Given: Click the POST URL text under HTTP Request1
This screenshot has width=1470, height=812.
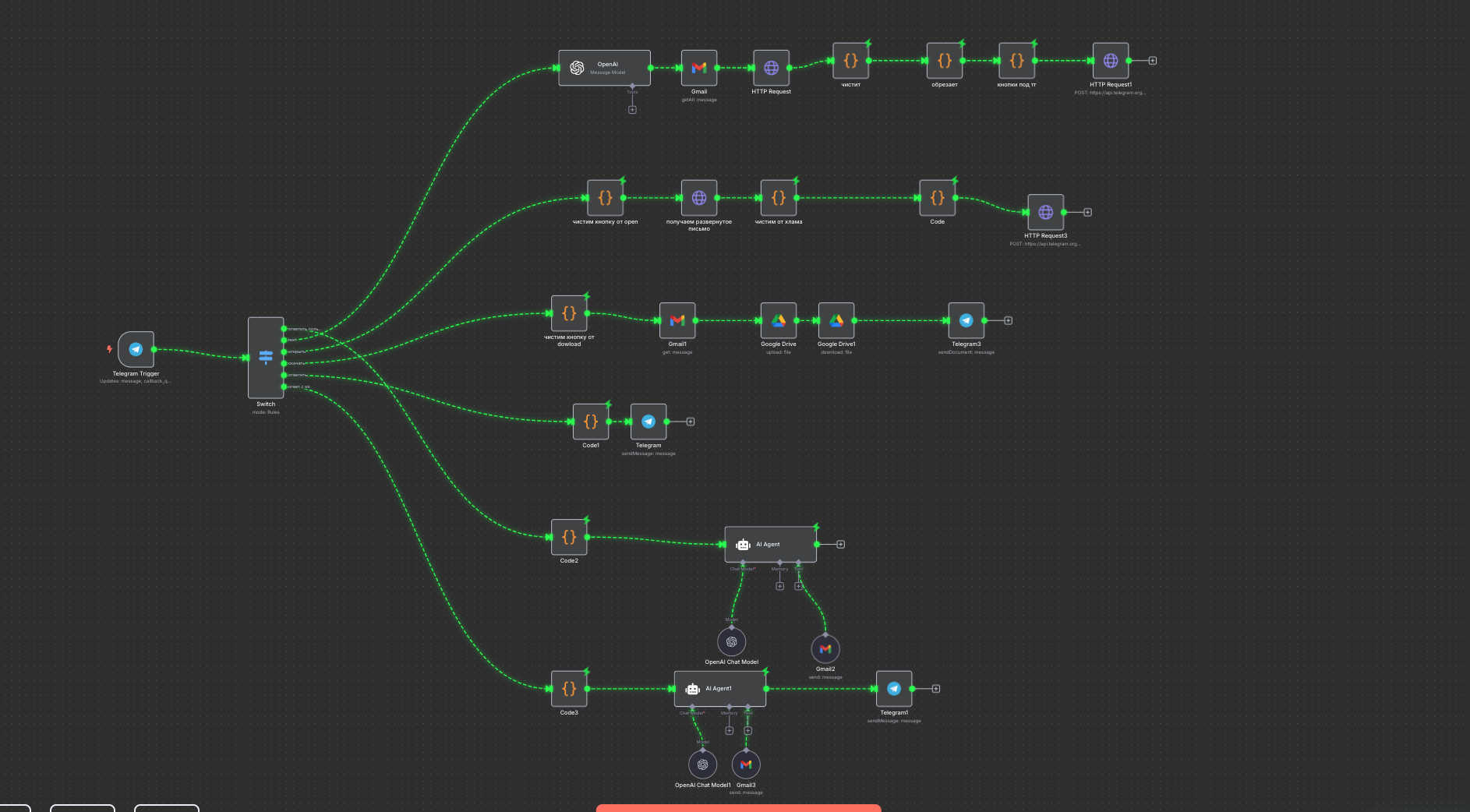Looking at the screenshot, I should (x=1110, y=93).
